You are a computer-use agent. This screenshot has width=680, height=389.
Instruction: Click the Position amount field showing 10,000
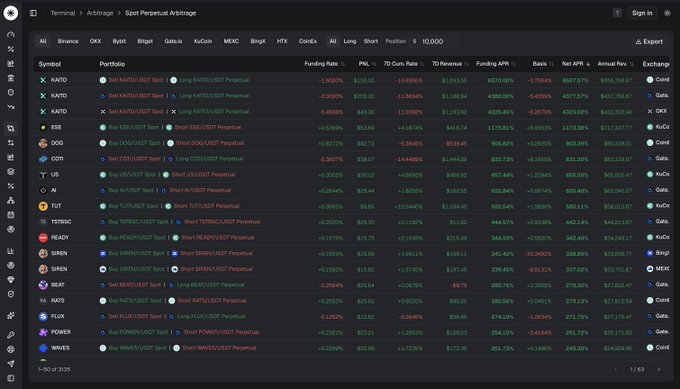tap(436, 42)
